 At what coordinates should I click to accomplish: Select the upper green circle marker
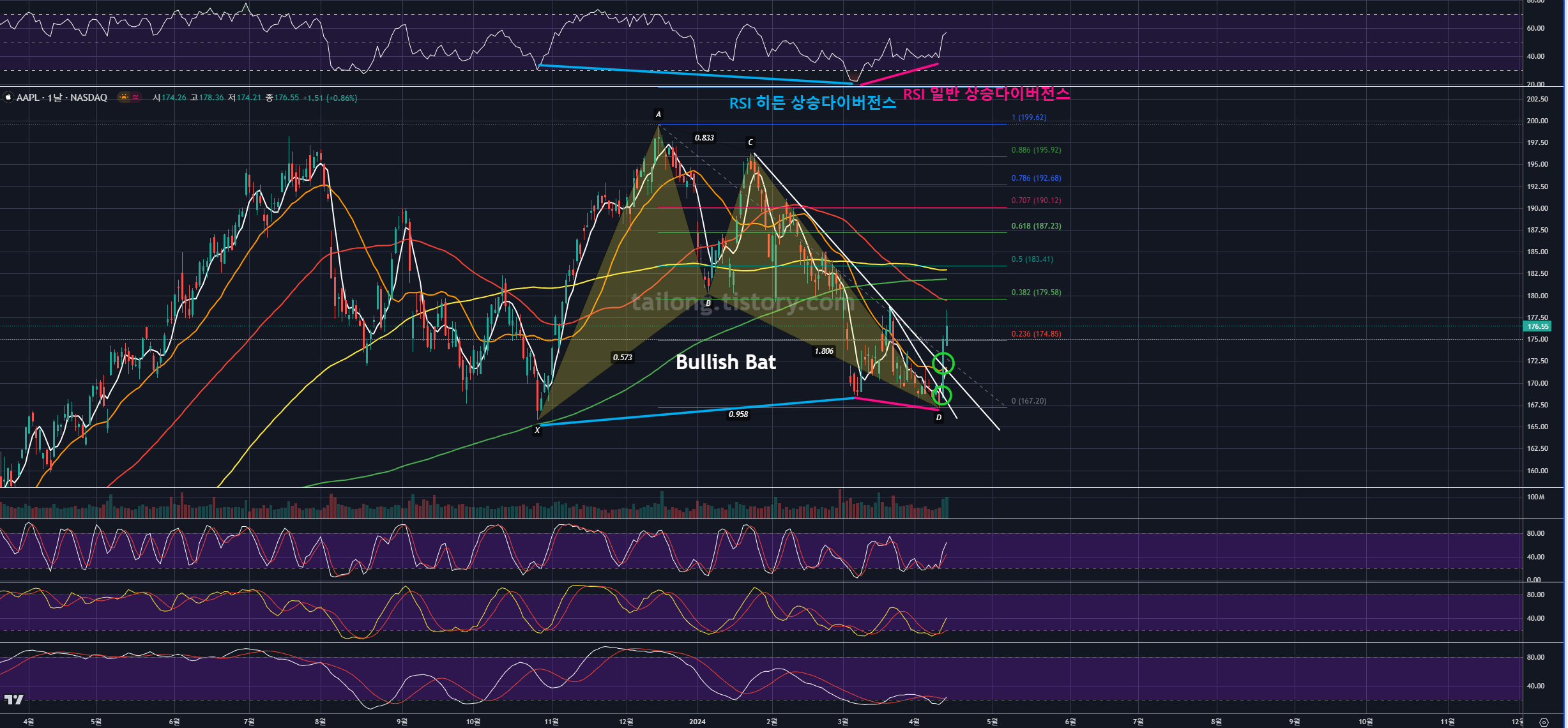943,363
